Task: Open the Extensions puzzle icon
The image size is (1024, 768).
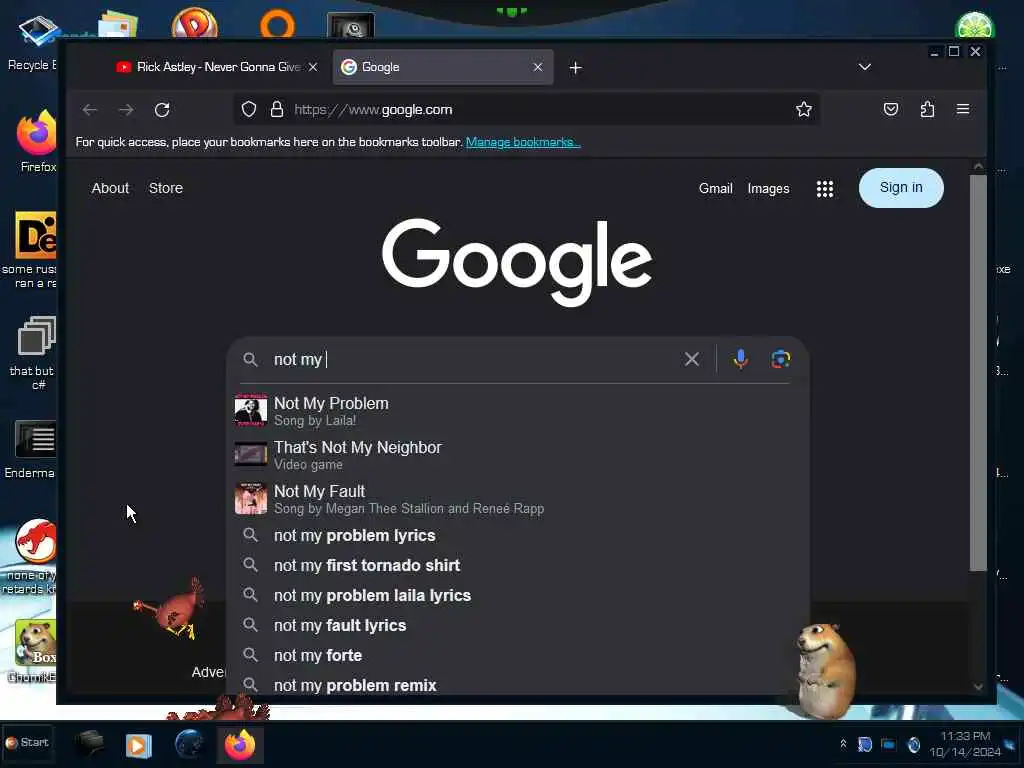Action: [x=927, y=109]
